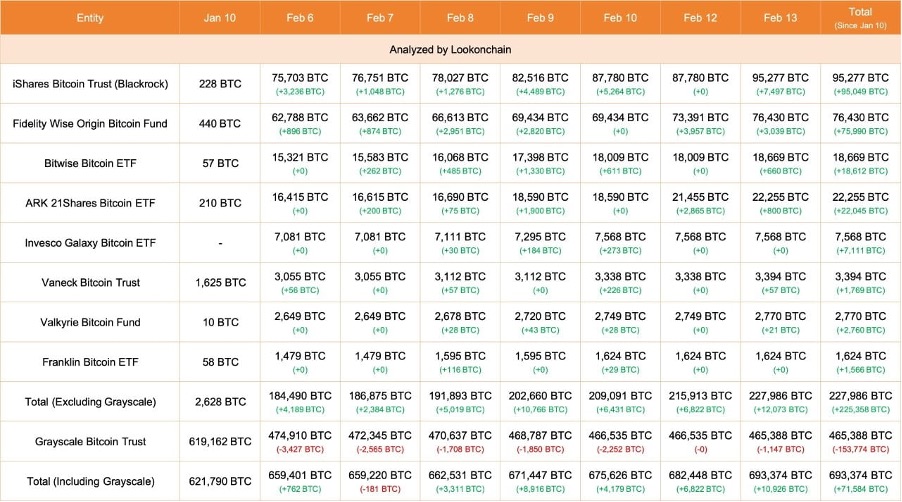Click the "Entity" column header
This screenshot has width=902, height=502.
[89, 18]
